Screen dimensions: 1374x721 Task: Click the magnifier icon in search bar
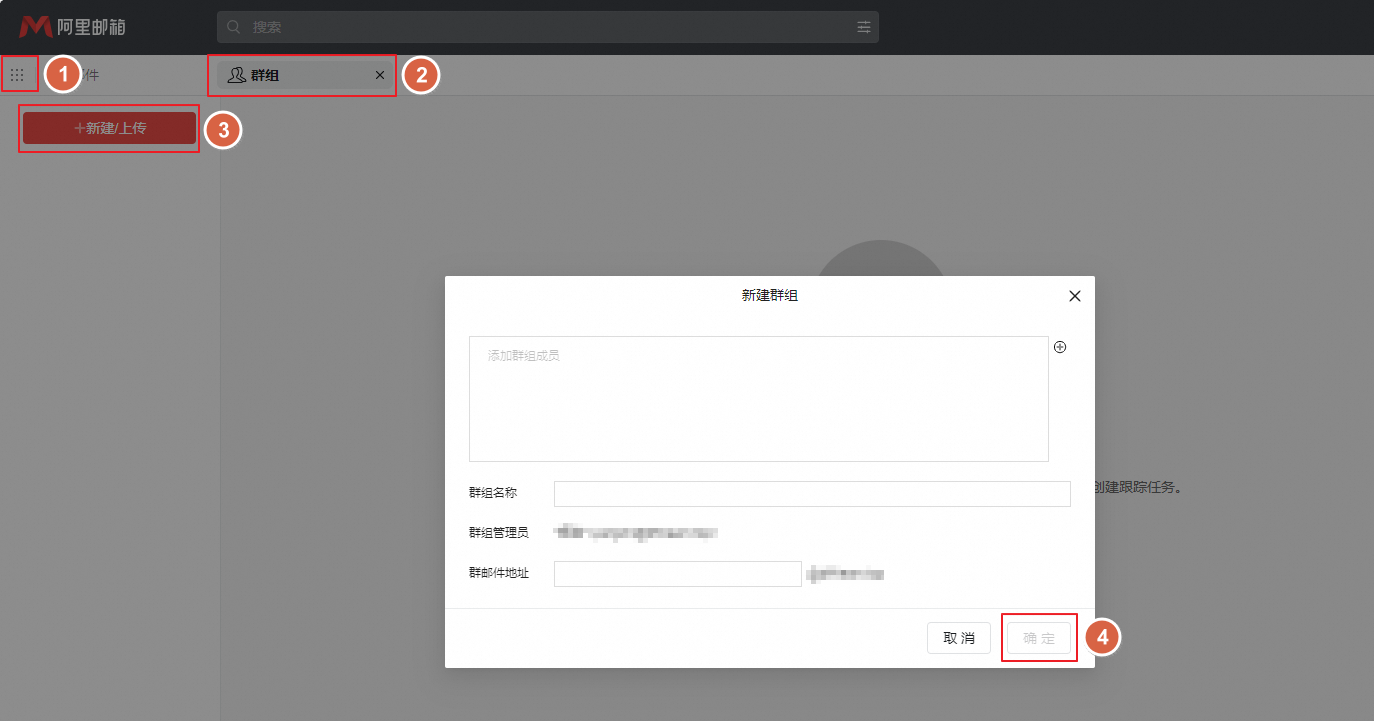234,27
